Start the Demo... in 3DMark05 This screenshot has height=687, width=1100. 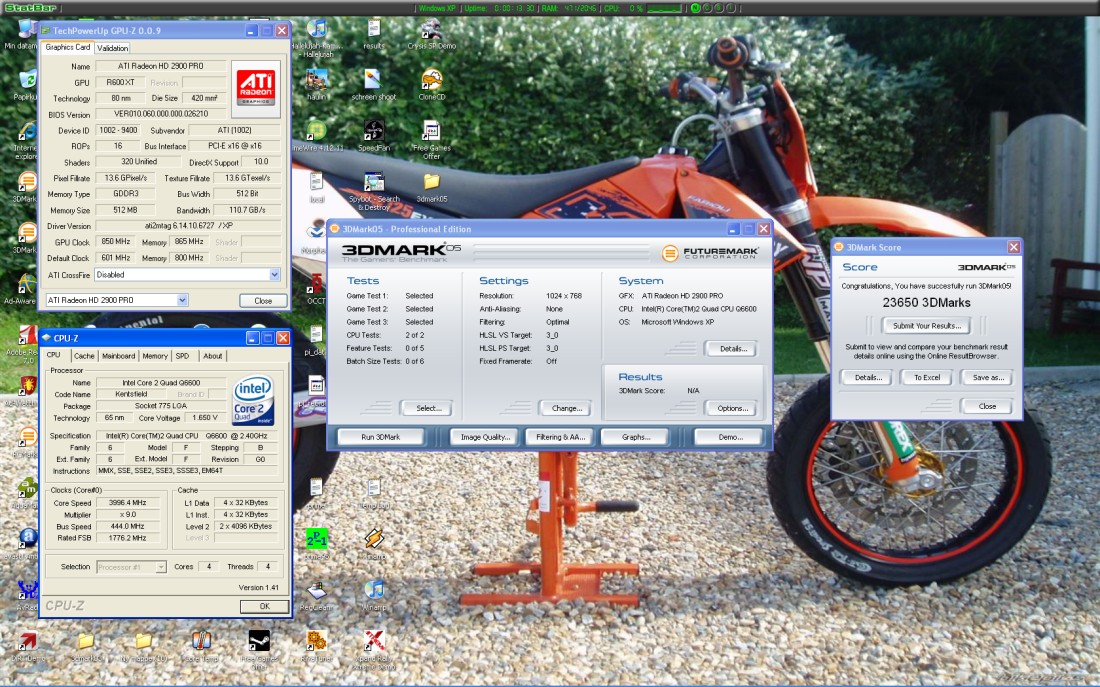[x=730, y=436]
